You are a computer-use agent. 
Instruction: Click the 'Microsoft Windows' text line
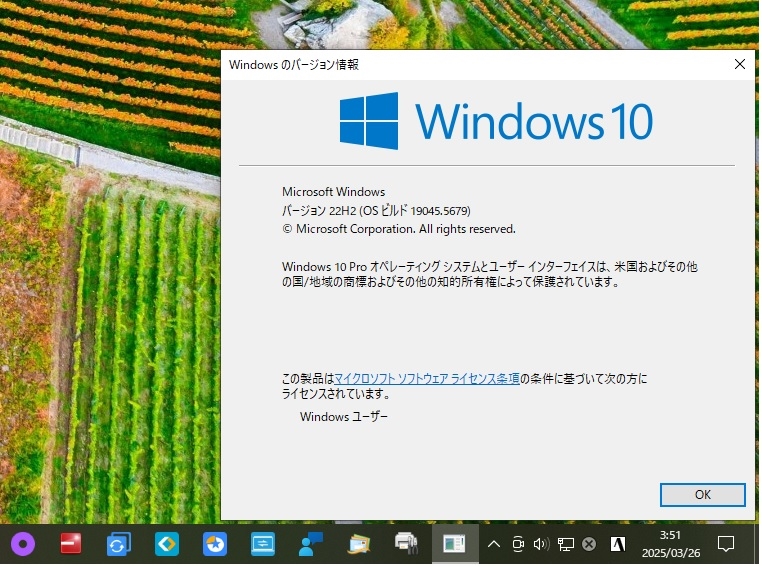[x=333, y=192]
